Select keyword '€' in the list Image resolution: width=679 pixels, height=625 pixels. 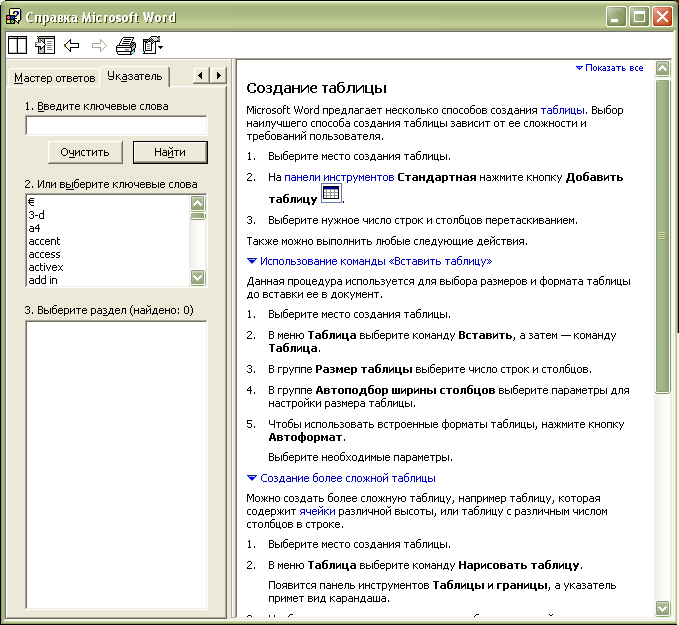tap(108, 202)
